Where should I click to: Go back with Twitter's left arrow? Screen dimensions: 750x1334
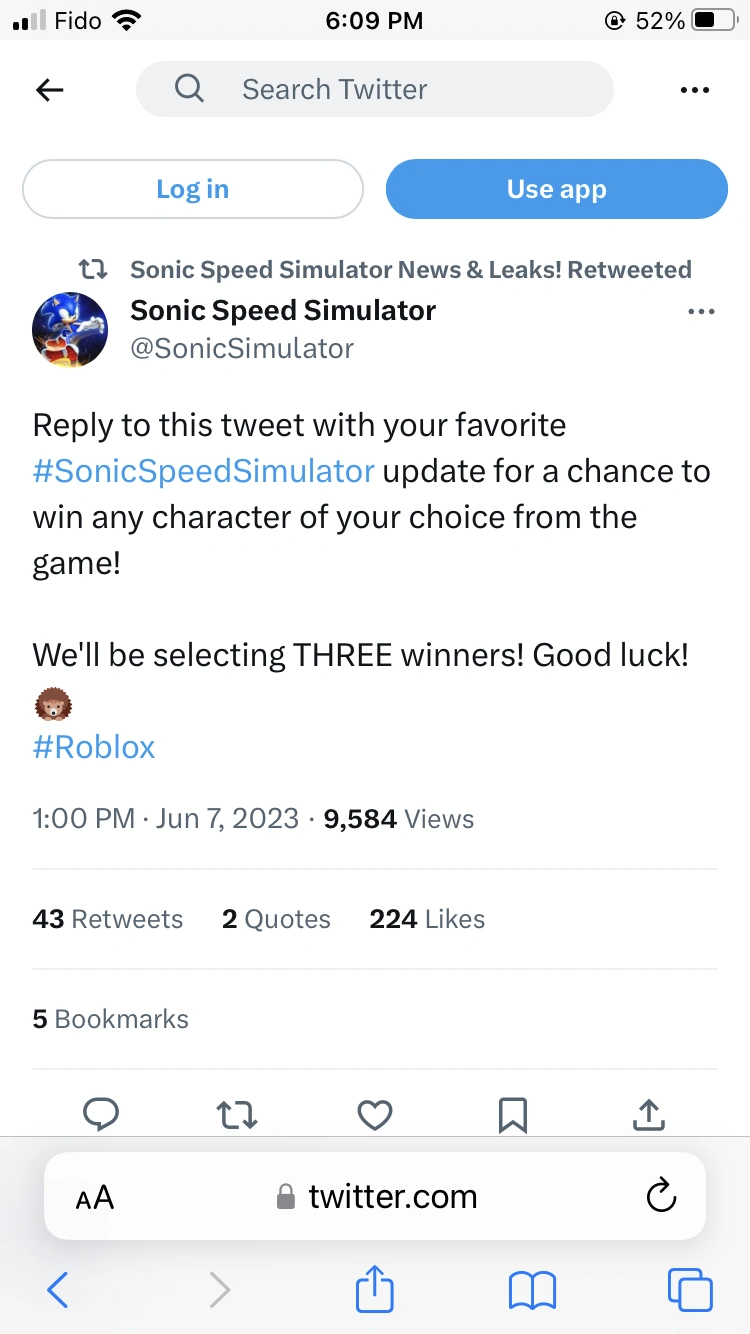click(50, 90)
